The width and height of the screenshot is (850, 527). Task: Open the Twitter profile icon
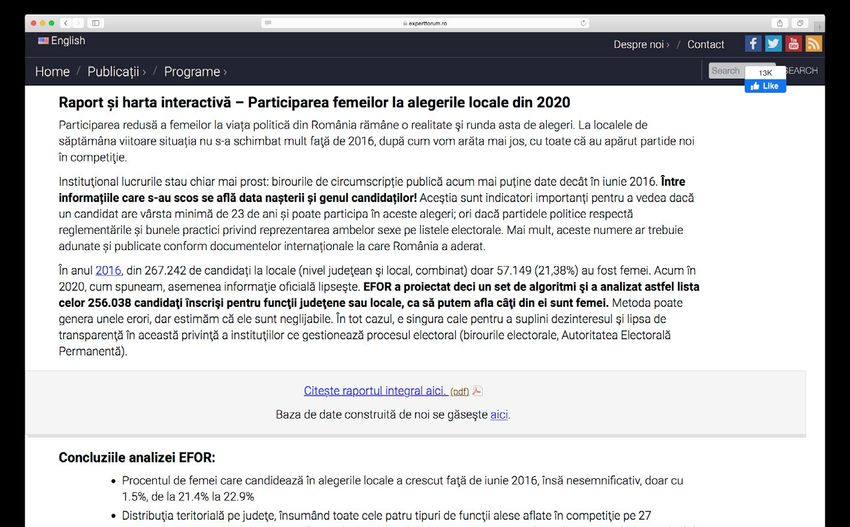[773, 44]
